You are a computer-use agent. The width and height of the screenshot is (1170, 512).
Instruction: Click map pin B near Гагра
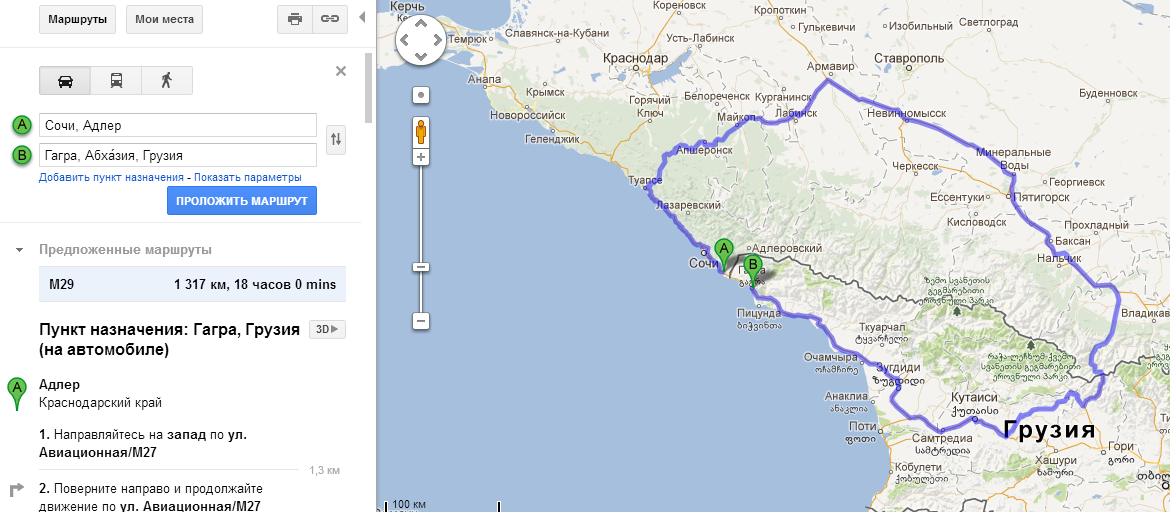753,270
